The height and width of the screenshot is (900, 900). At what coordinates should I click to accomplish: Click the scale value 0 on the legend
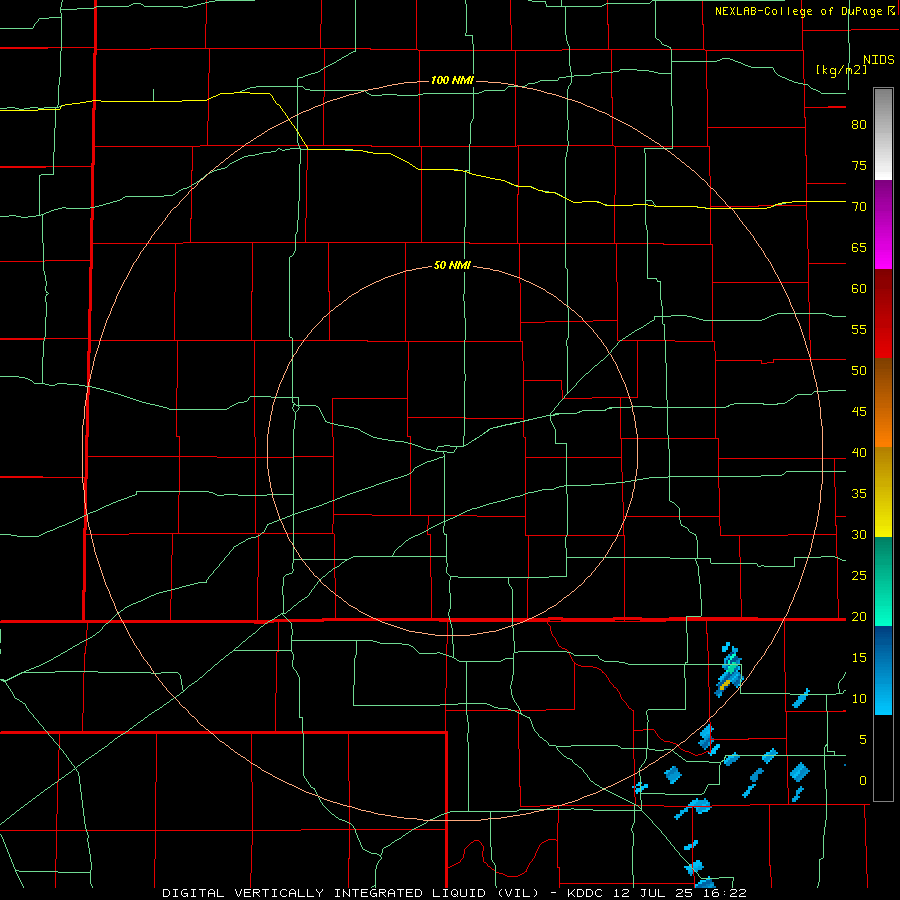(x=863, y=781)
